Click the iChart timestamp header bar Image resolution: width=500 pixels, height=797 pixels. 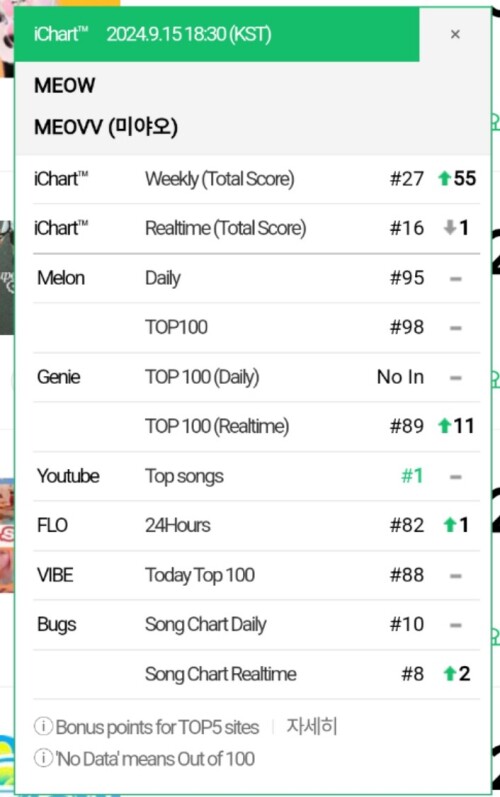point(217,34)
